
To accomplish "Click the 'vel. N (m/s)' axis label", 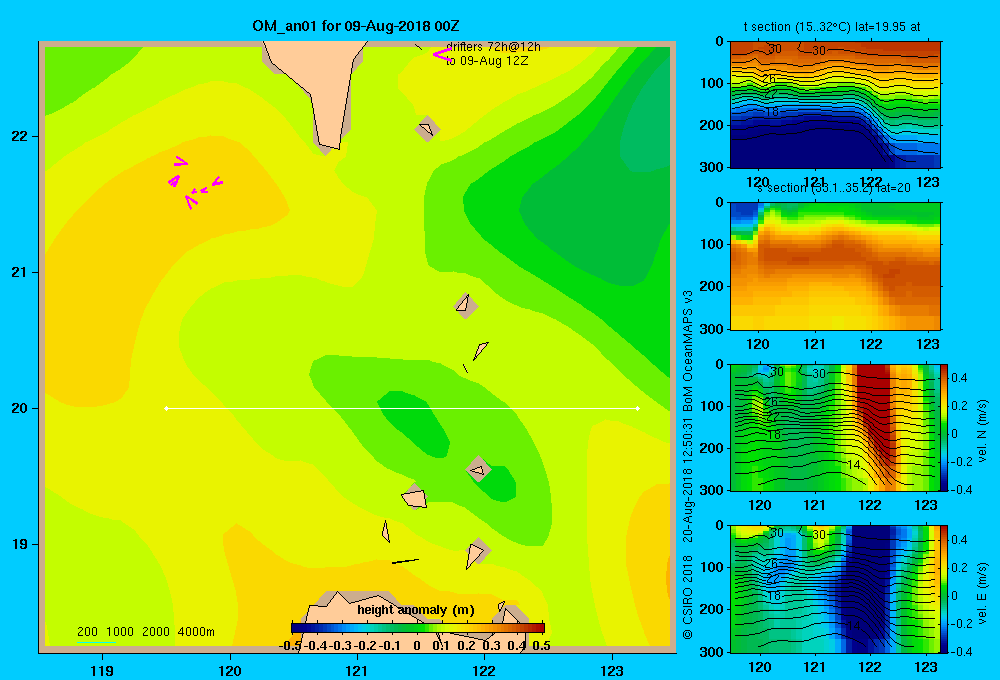I will (x=982, y=431).
